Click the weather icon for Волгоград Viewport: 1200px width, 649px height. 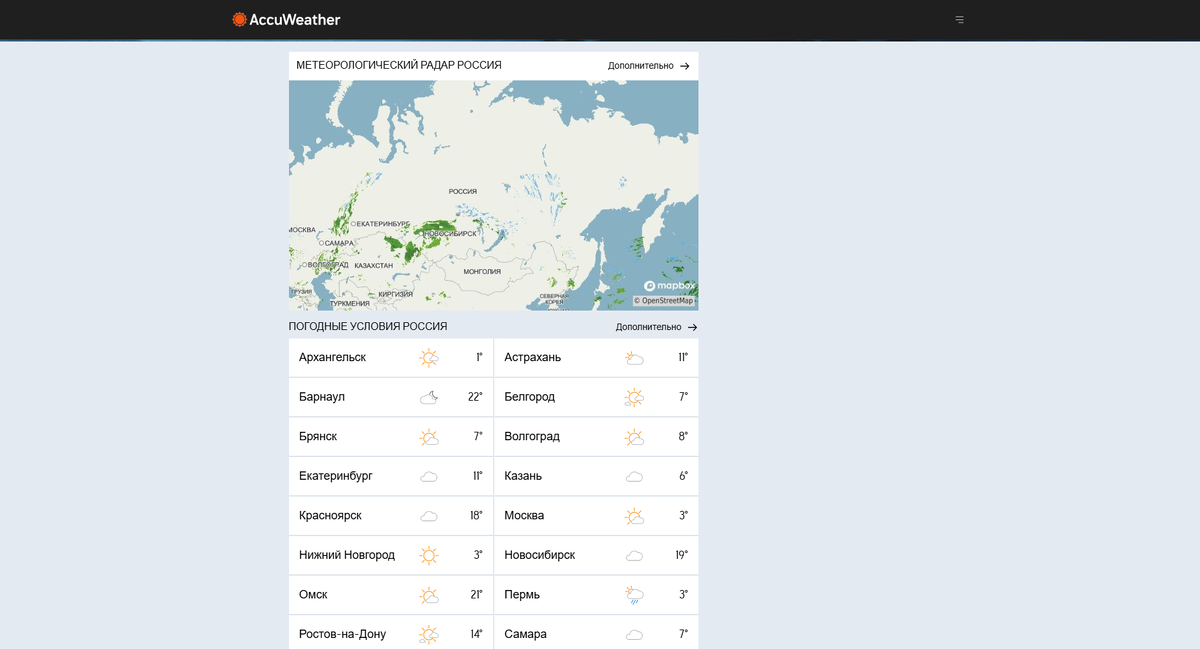click(x=634, y=436)
